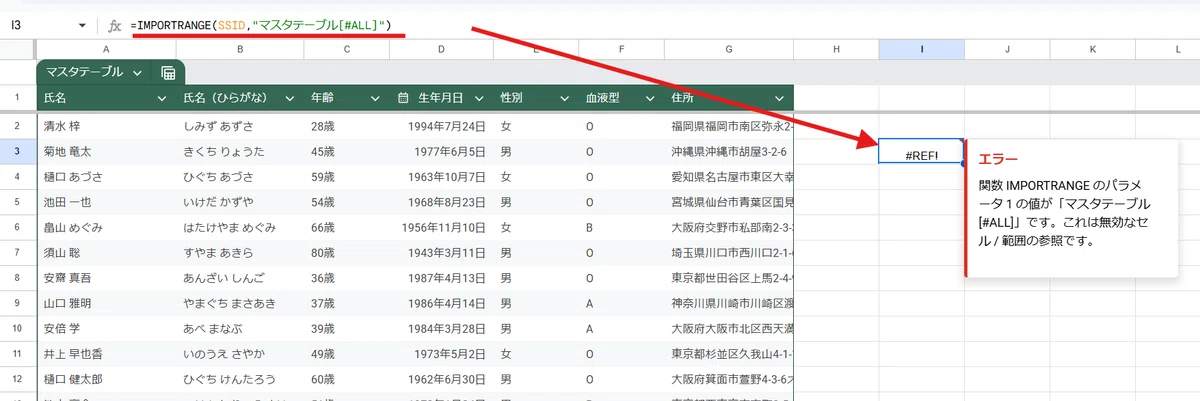Screen dimensions: 1200x401
Task: Click the hiragana cell はたけやま めぐみ
Action: [239, 227]
